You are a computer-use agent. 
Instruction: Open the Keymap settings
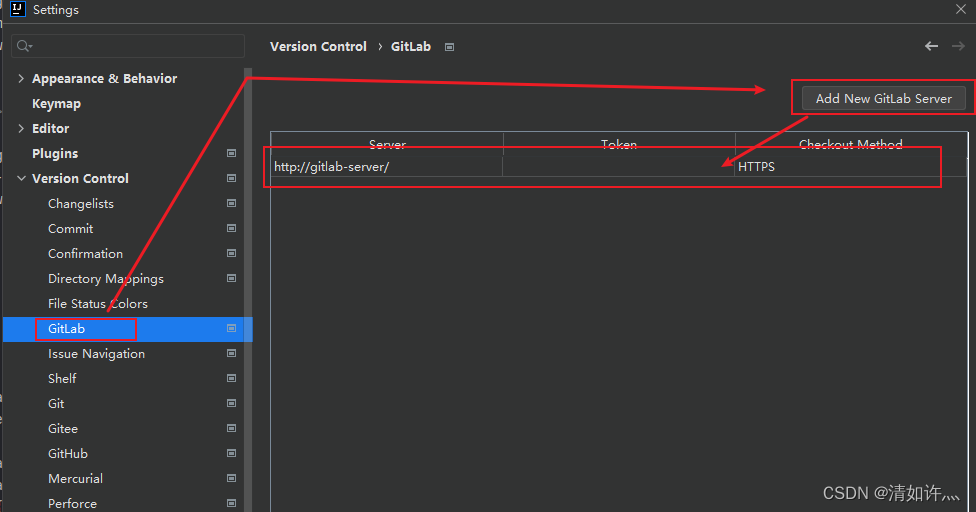click(56, 104)
